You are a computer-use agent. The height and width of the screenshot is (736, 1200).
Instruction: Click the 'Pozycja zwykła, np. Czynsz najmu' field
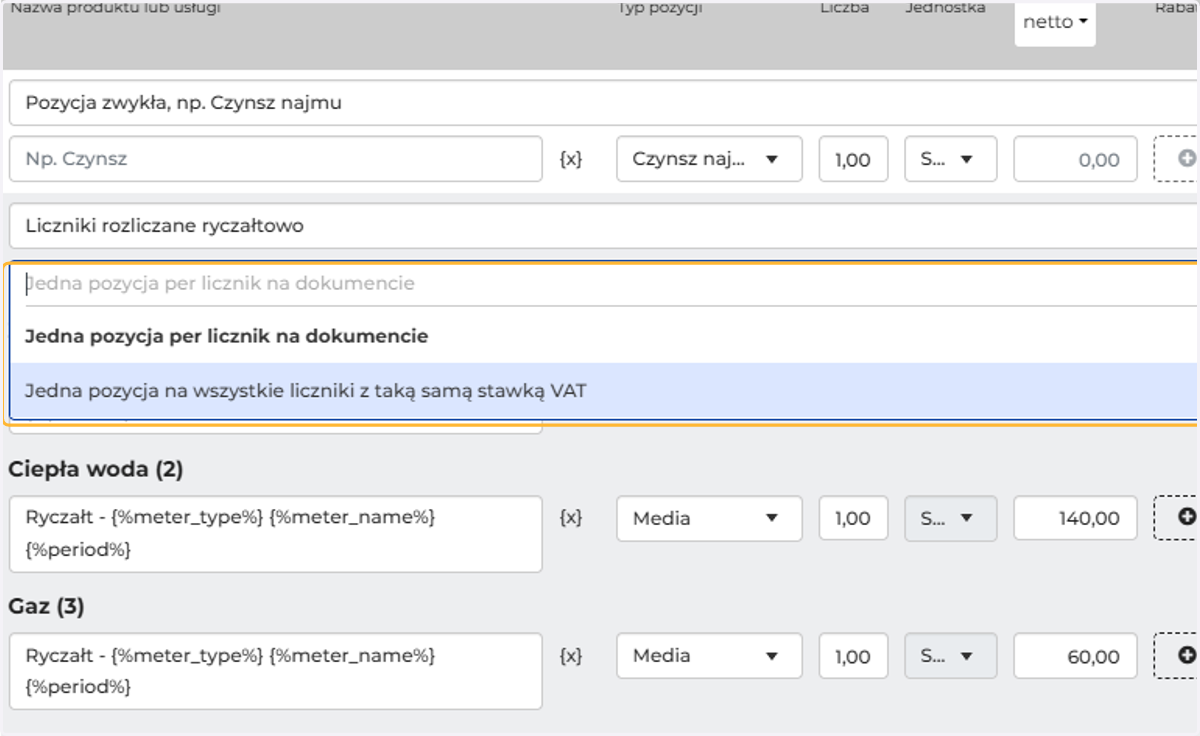tap(603, 103)
